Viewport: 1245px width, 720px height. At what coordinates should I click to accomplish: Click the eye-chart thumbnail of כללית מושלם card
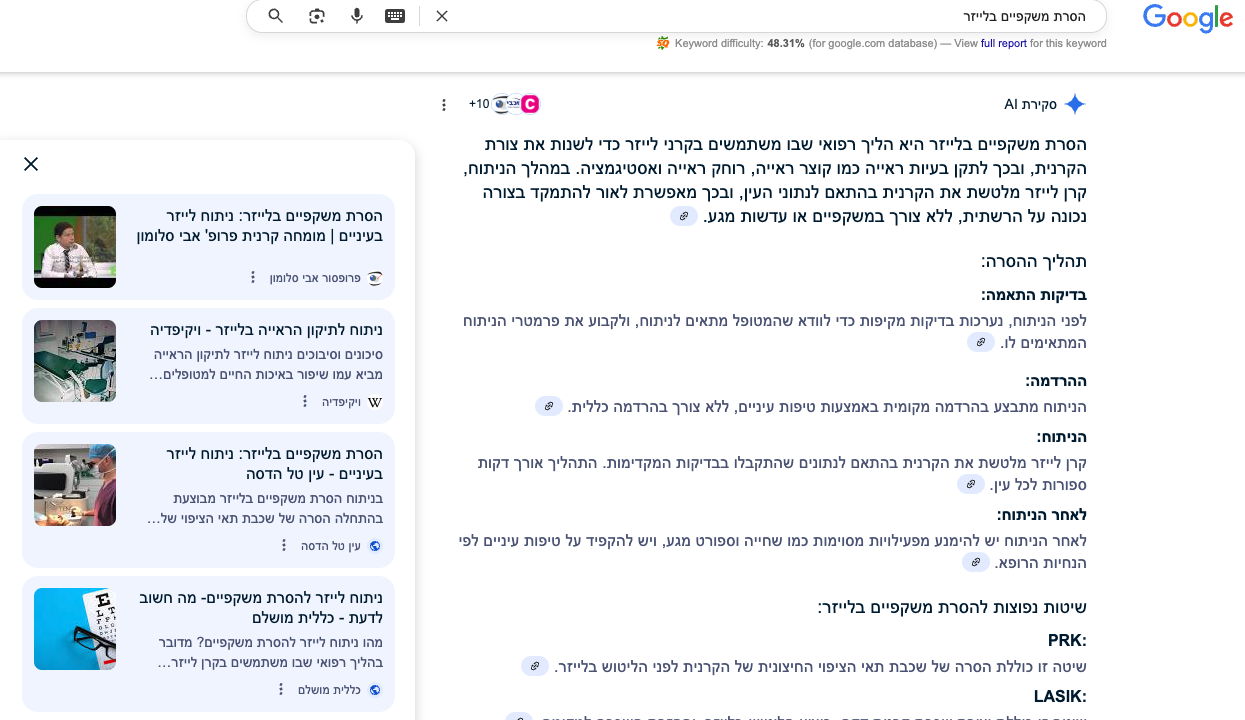coord(75,629)
